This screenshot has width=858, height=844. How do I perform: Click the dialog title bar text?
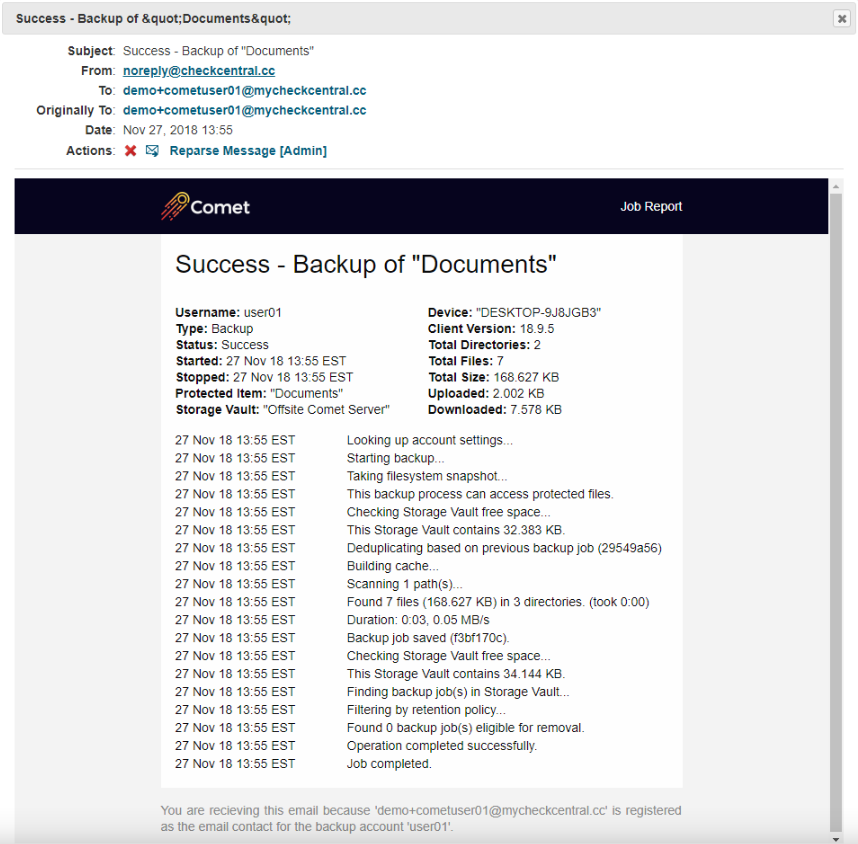tap(154, 19)
